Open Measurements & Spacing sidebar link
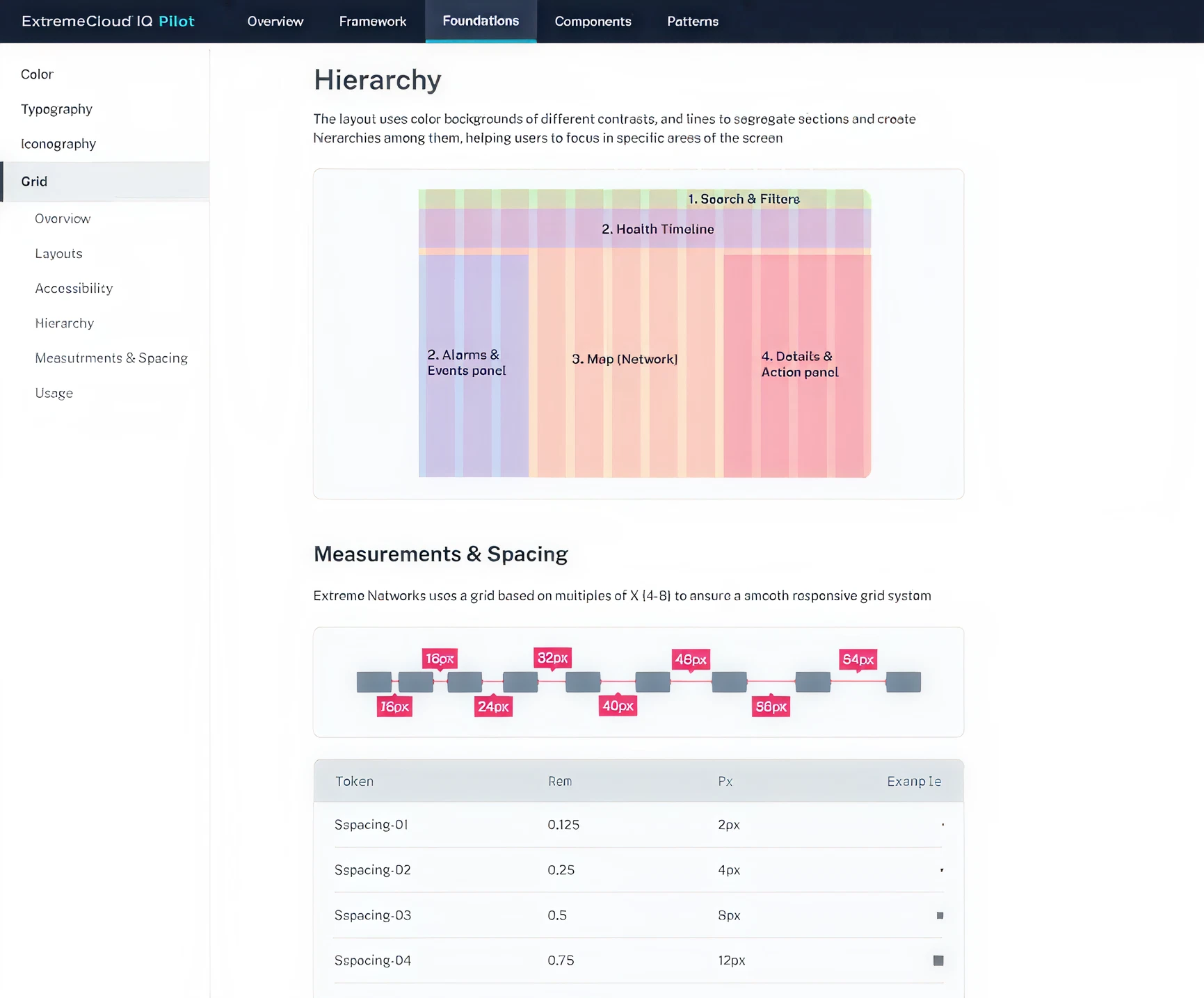 (111, 358)
